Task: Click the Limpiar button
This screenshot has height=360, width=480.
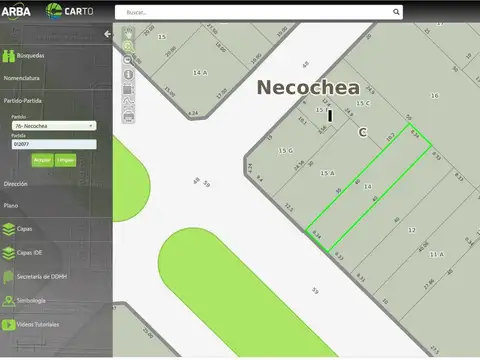Action: [65, 160]
